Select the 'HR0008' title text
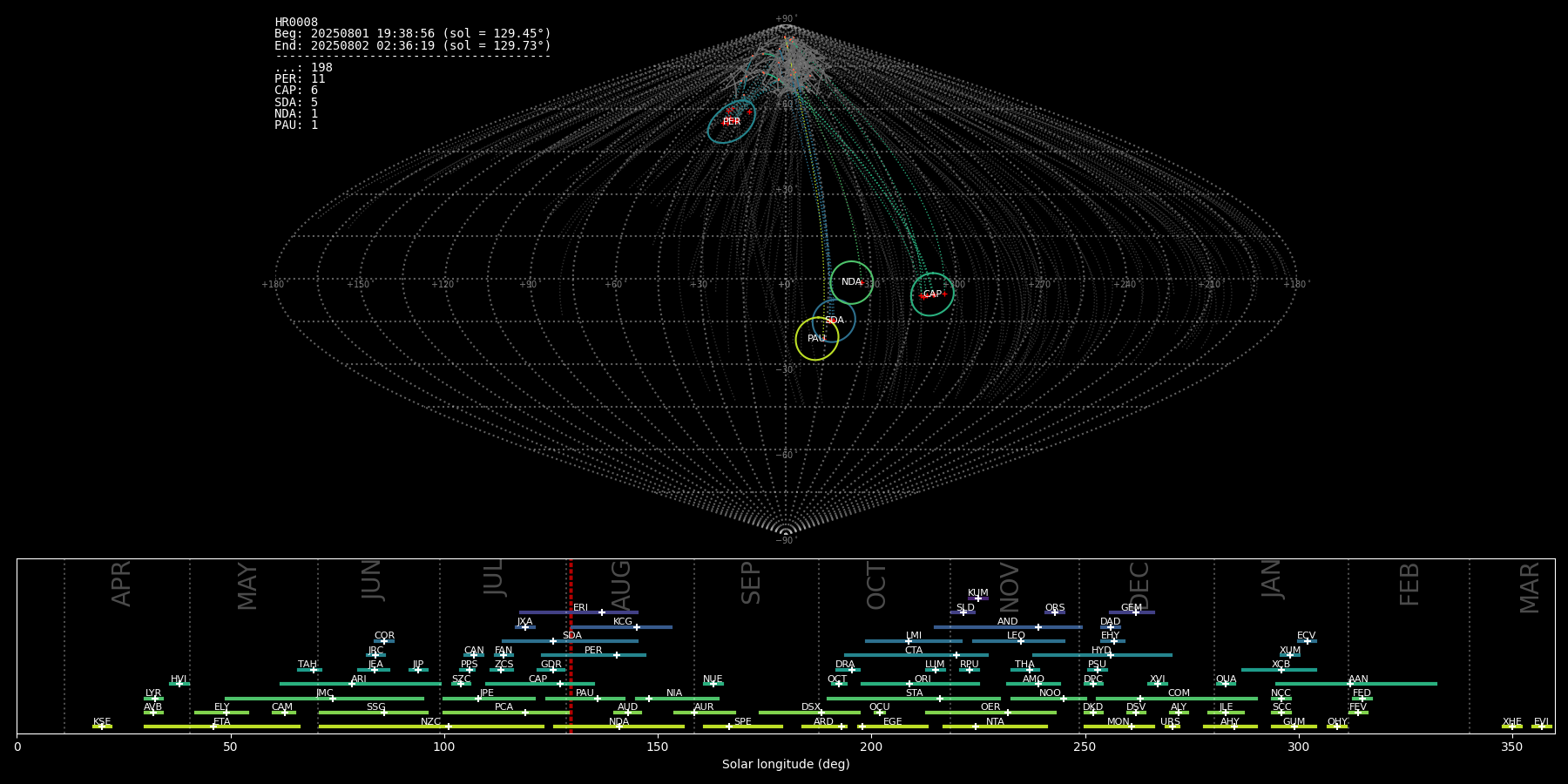1568x784 pixels. pos(296,23)
